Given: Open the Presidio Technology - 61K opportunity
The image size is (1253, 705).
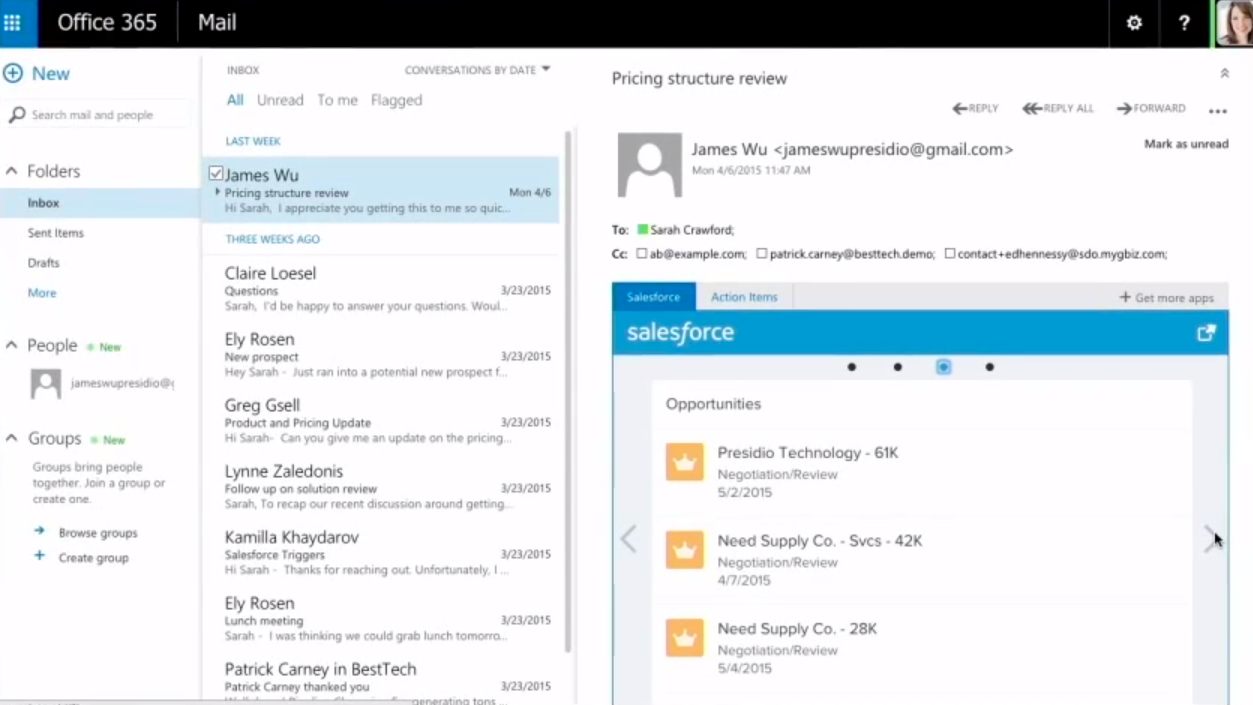Looking at the screenshot, I should (x=808, y=453).
